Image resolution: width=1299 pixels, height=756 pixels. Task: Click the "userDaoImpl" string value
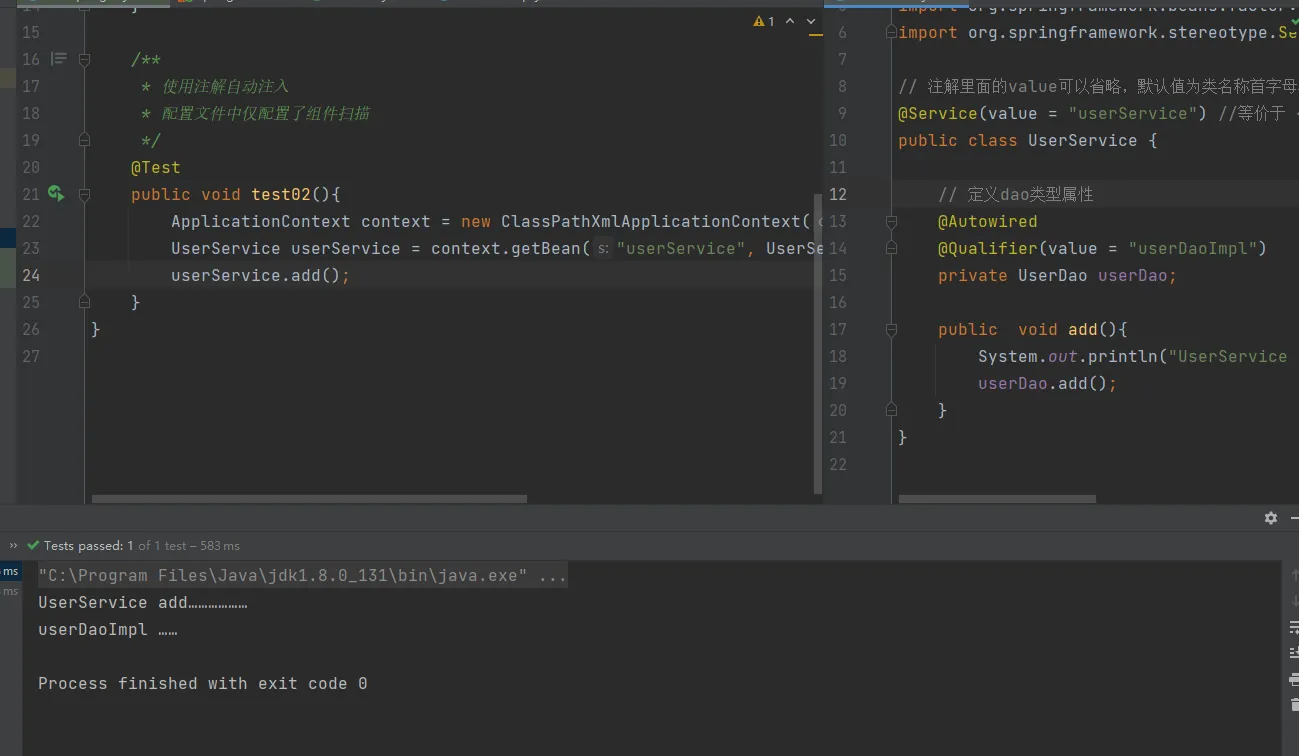tap(1192, 248)
